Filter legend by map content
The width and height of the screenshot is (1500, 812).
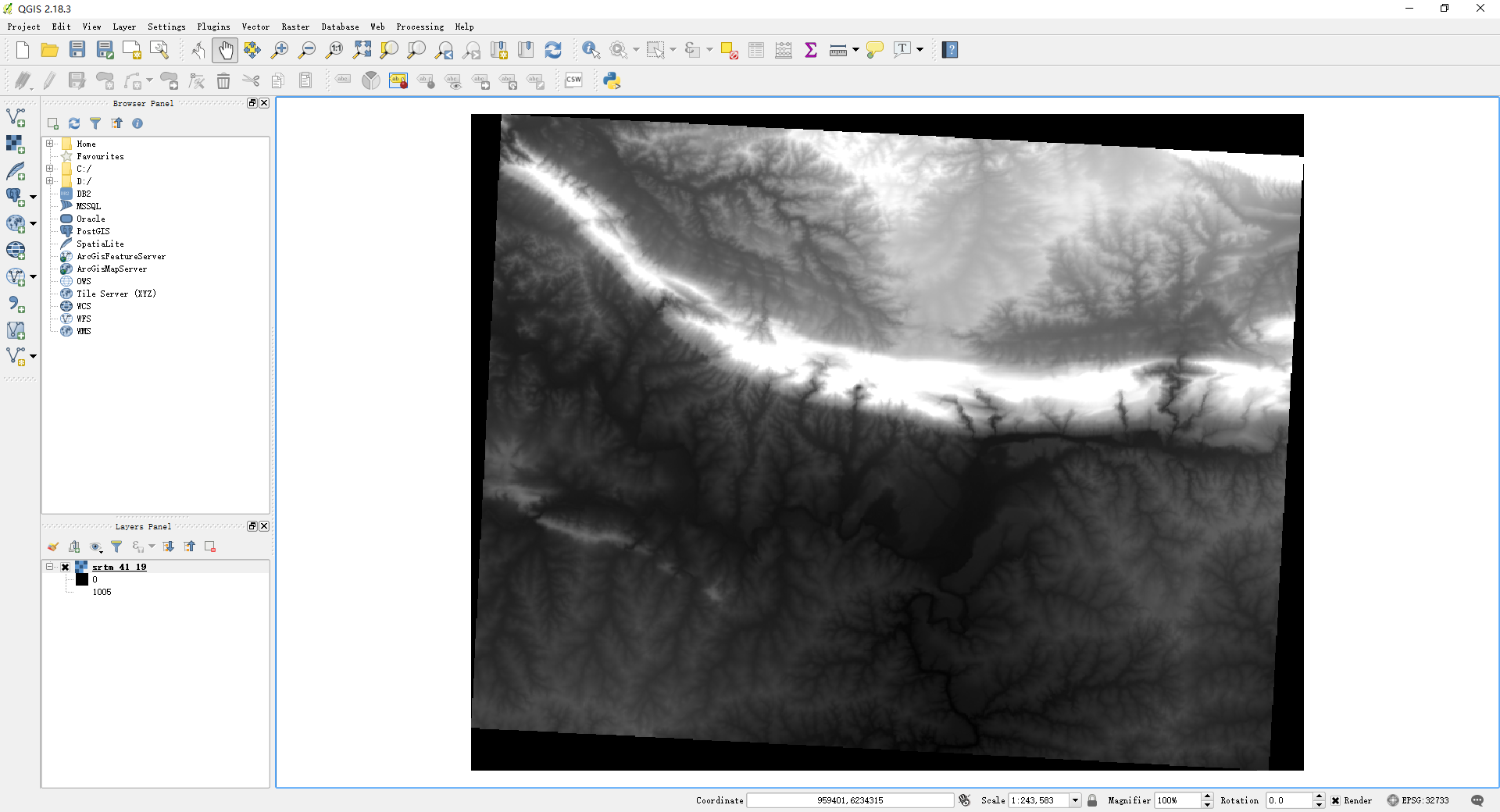click(116, 547)
